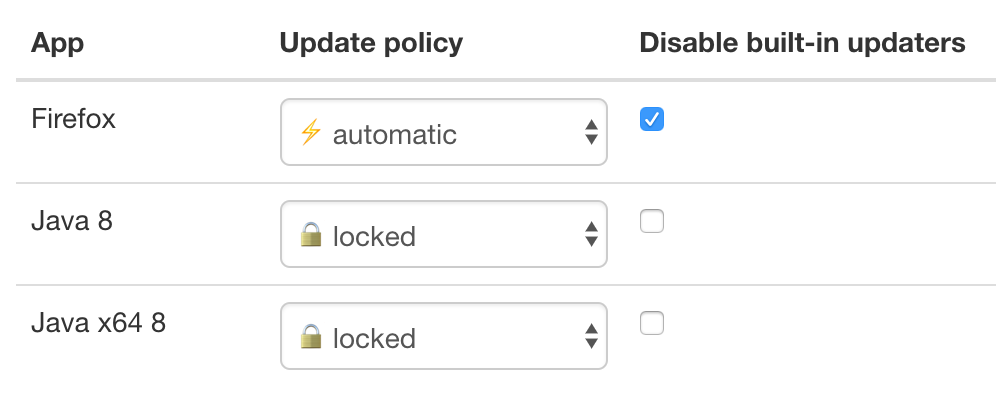Viewport: 996px width, 404px height.
Task: Select the Firefox app name
Action: [x=74, y=119]
